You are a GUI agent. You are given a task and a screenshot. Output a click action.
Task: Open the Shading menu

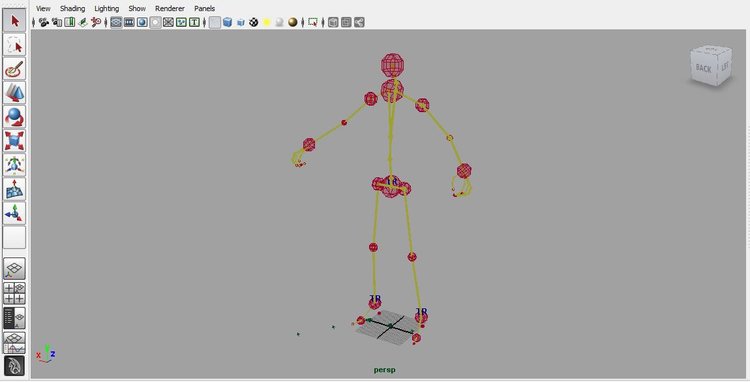pos(72,9)
